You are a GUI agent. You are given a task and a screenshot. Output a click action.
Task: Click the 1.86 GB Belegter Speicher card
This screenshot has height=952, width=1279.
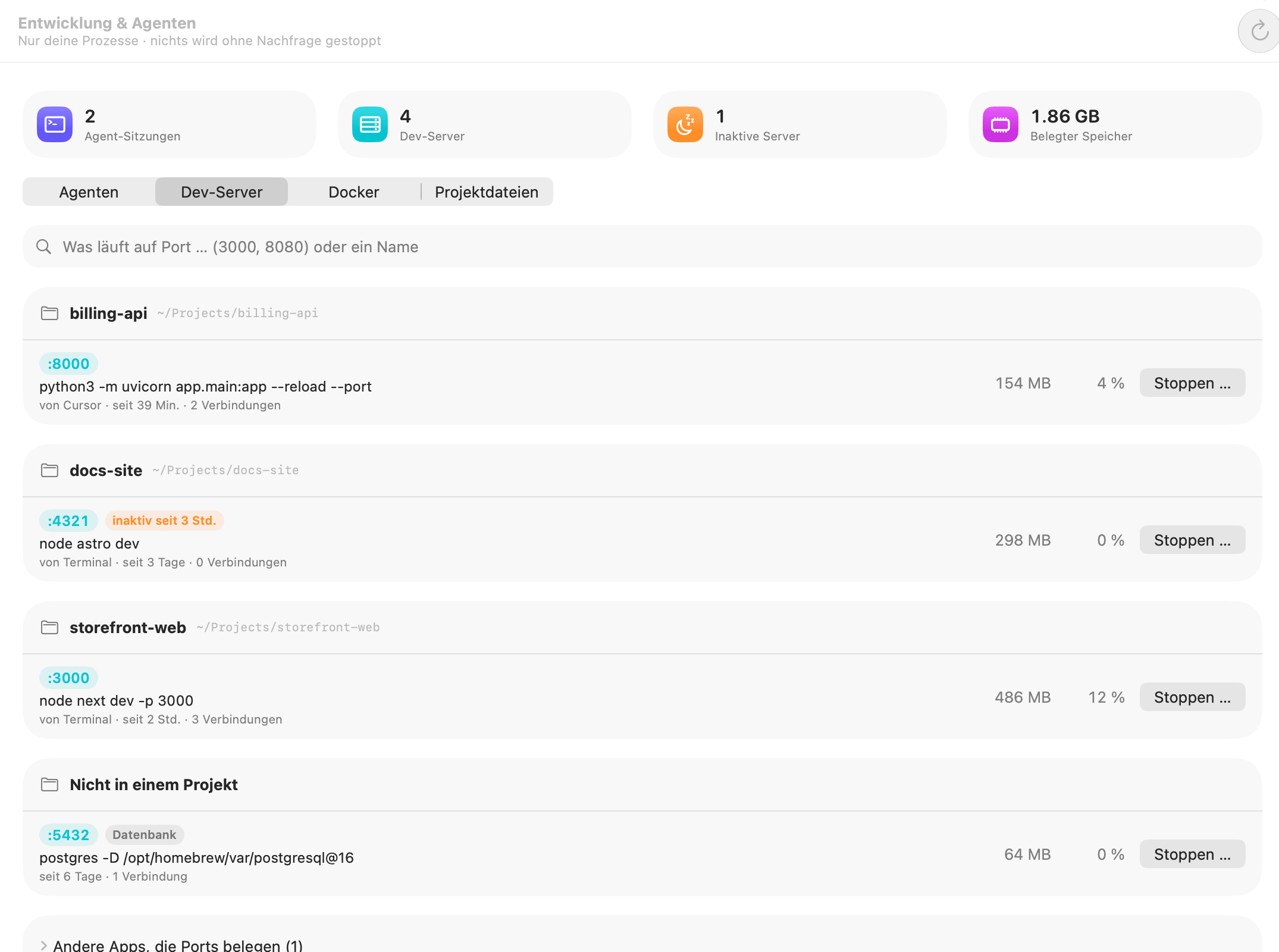(x=1115, y=124)
